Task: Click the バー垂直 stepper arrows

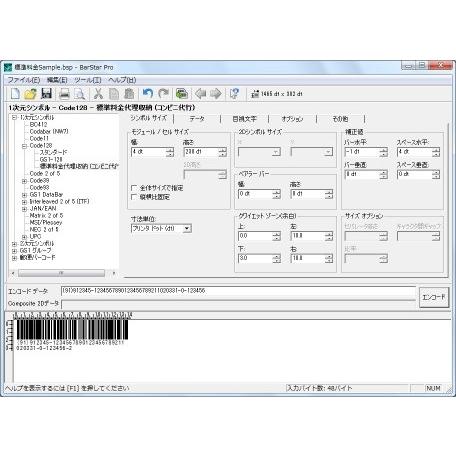Action: tap(383, 174)
